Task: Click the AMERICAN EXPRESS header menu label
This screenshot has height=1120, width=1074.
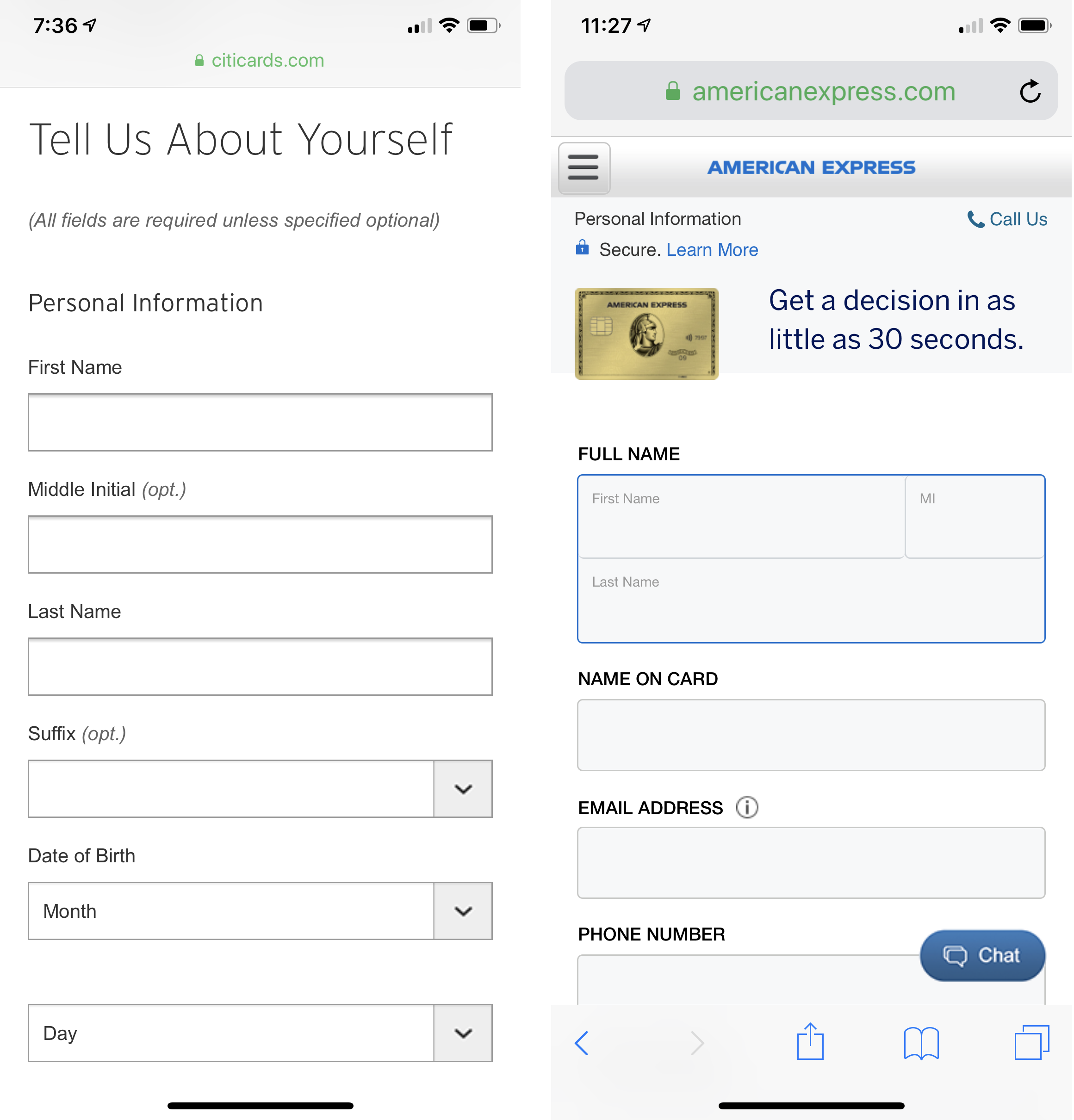Action: click(x=813, y=166)
